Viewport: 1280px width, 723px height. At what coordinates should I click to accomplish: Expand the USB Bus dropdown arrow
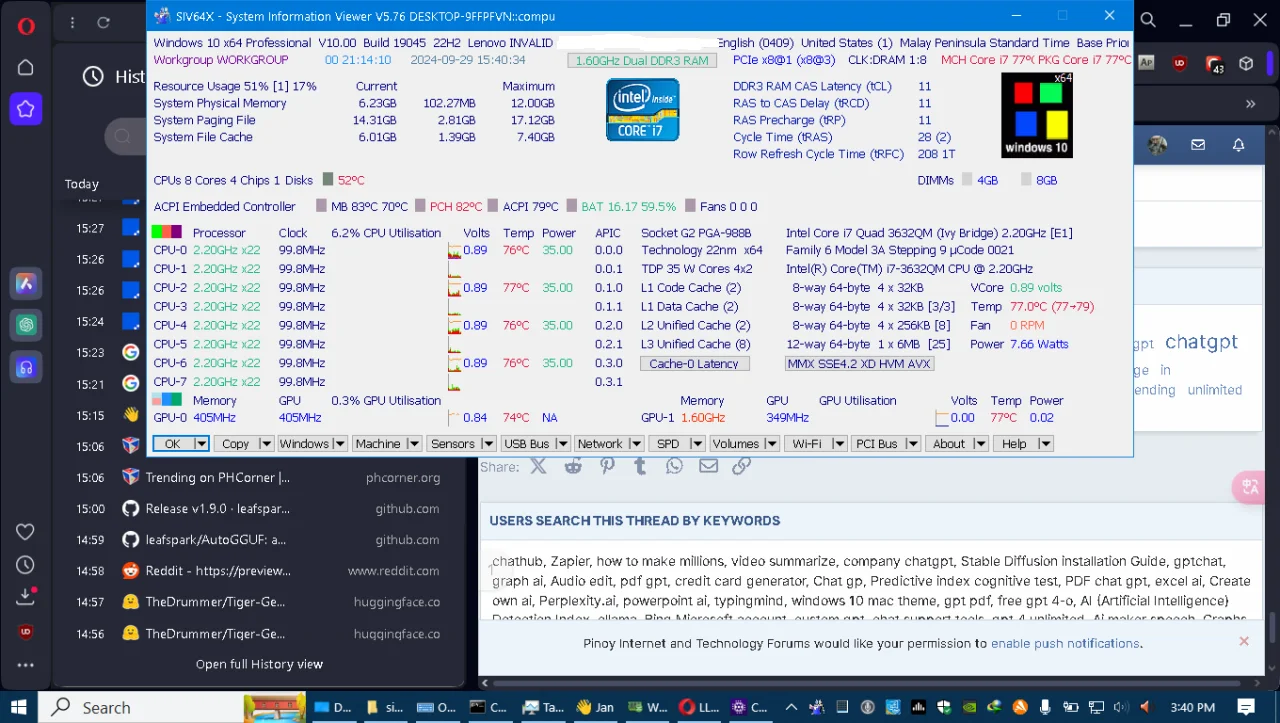pos(563,444)
